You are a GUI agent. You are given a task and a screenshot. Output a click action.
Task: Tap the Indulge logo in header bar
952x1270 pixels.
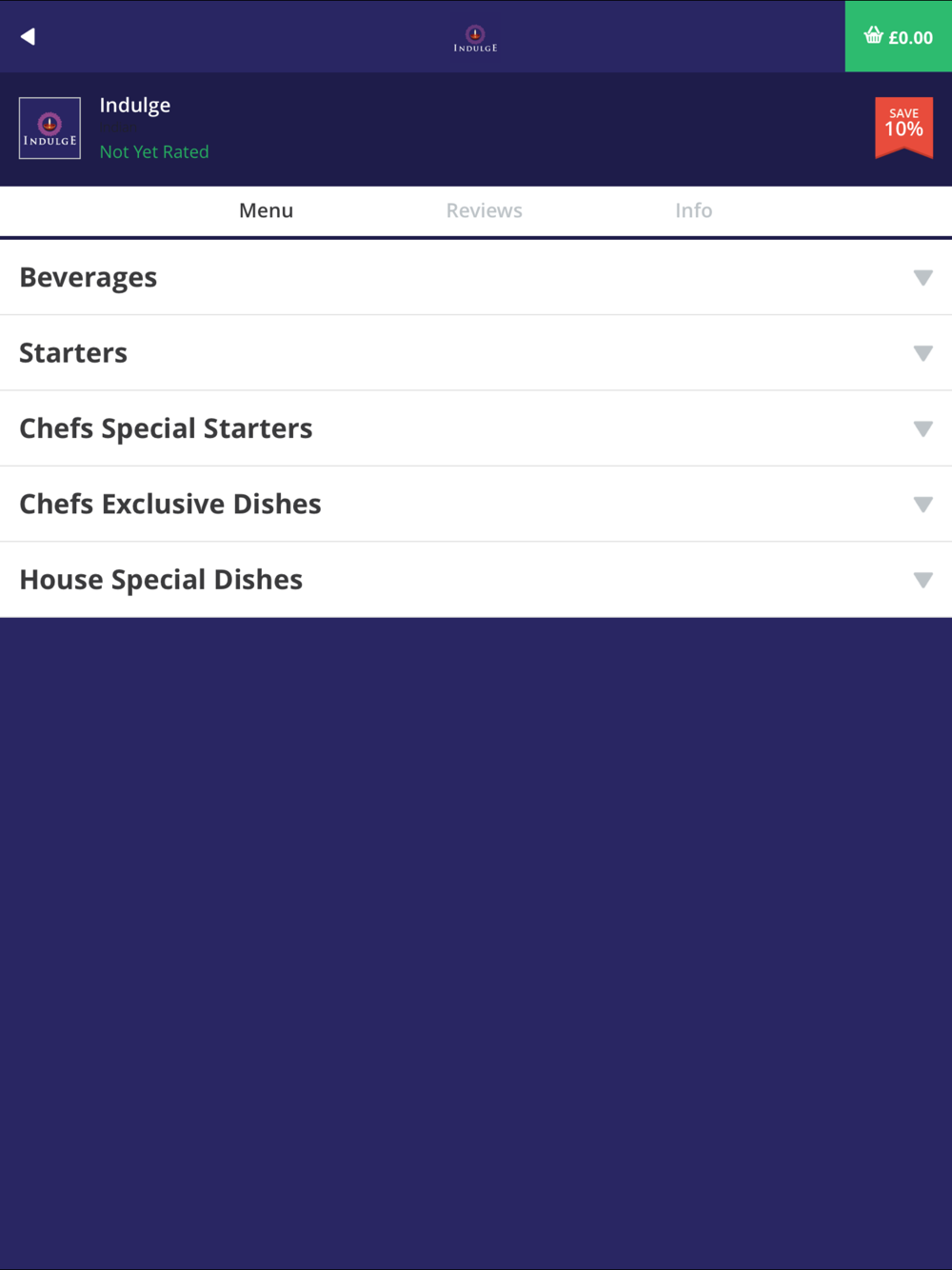(x=475, y=38)
